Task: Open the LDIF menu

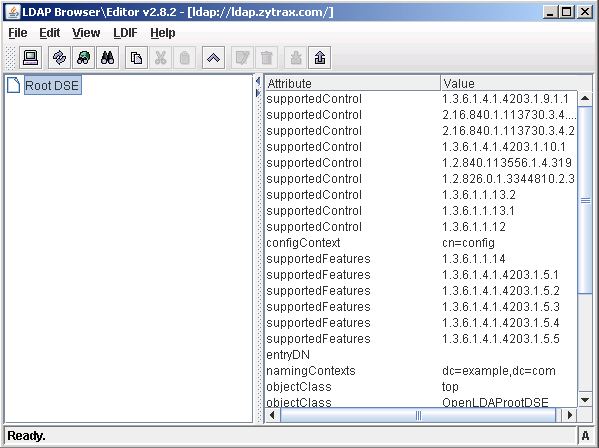Action: click(x=125, y=33)
